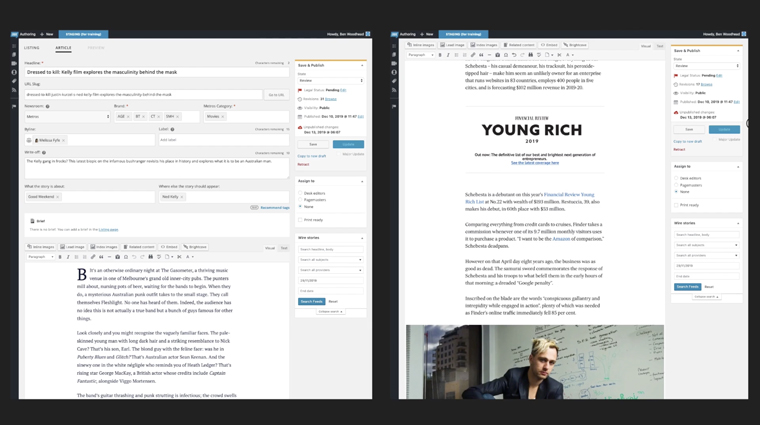This screenshot has height=425, width=760.
Task: Click the binoculars find icon in the left editor
Action: (151, 257)
